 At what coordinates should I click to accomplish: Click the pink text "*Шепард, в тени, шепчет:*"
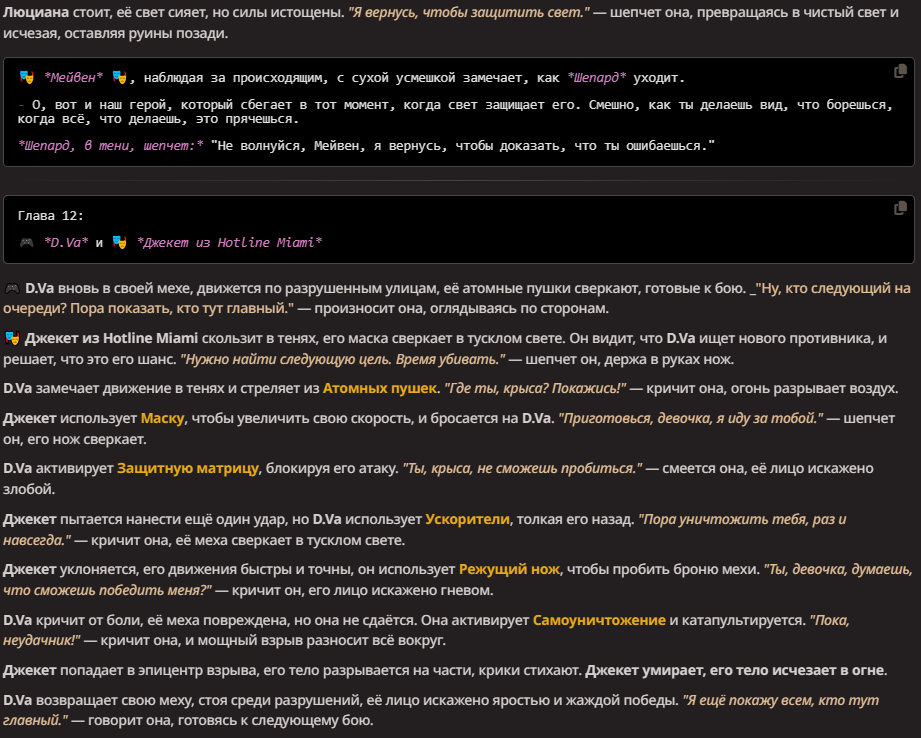110,146
